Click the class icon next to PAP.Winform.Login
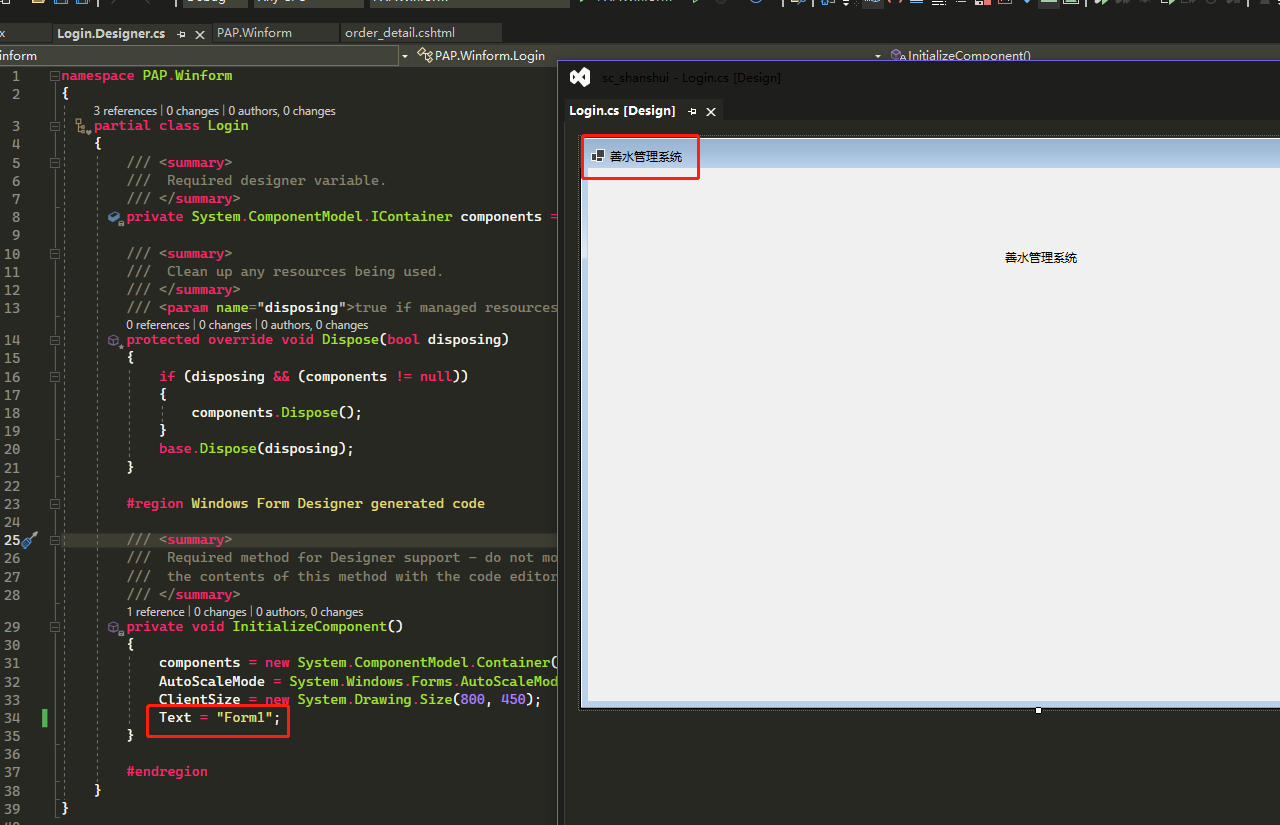Image resolution: width=1280 pixels, height=825 pixels. point(425,56)
